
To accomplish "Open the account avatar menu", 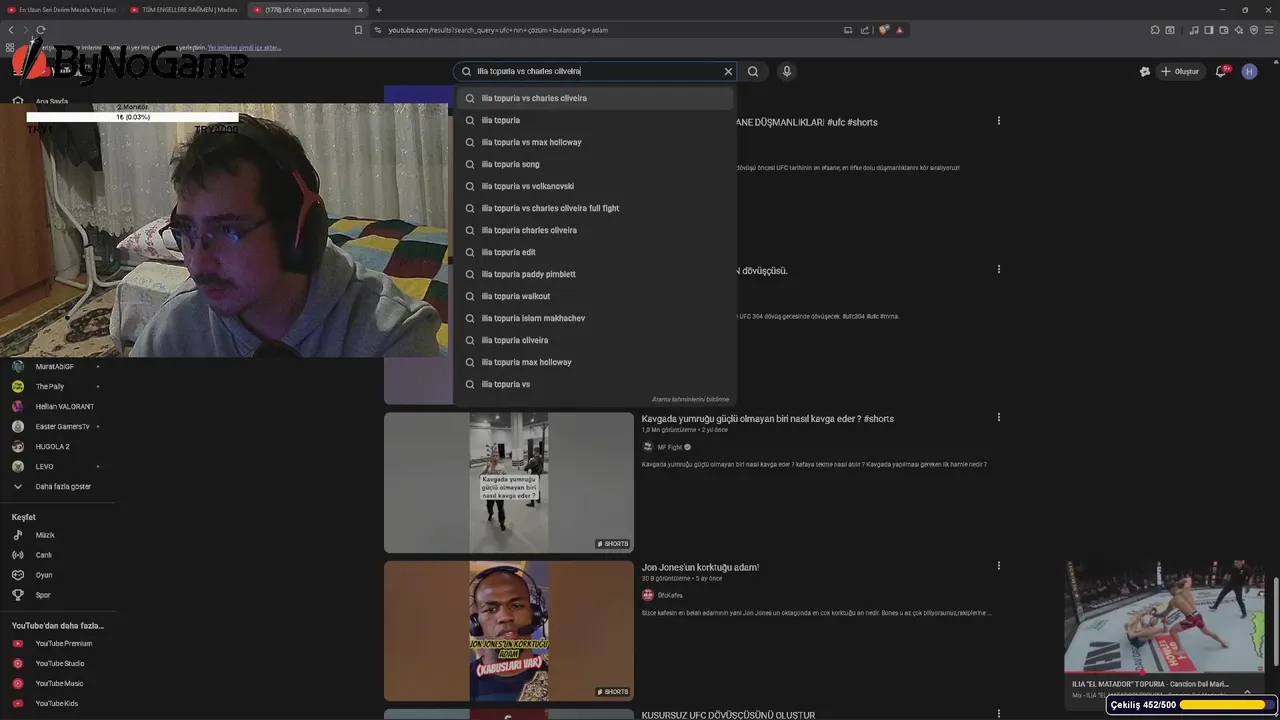I will point(1249,71).
